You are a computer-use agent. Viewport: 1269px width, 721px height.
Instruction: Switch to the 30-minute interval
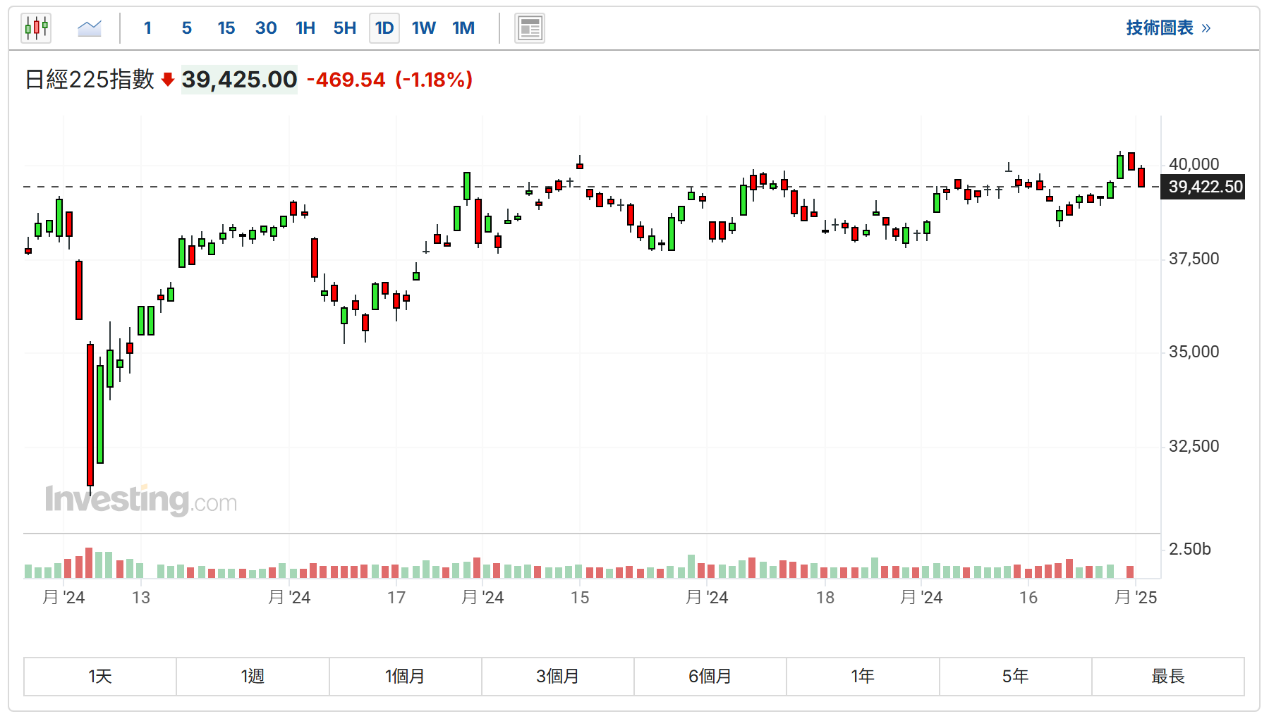(x=266, y=28)
